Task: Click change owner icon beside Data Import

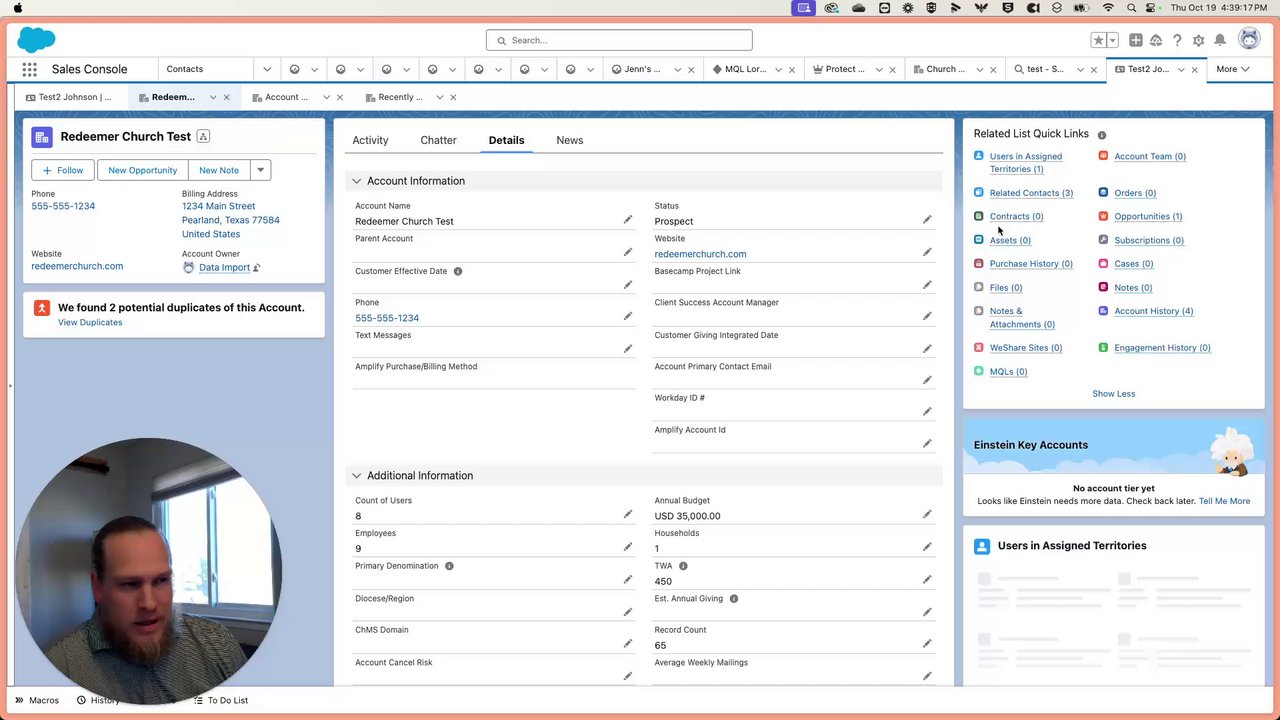Action: tap(257, 268)
